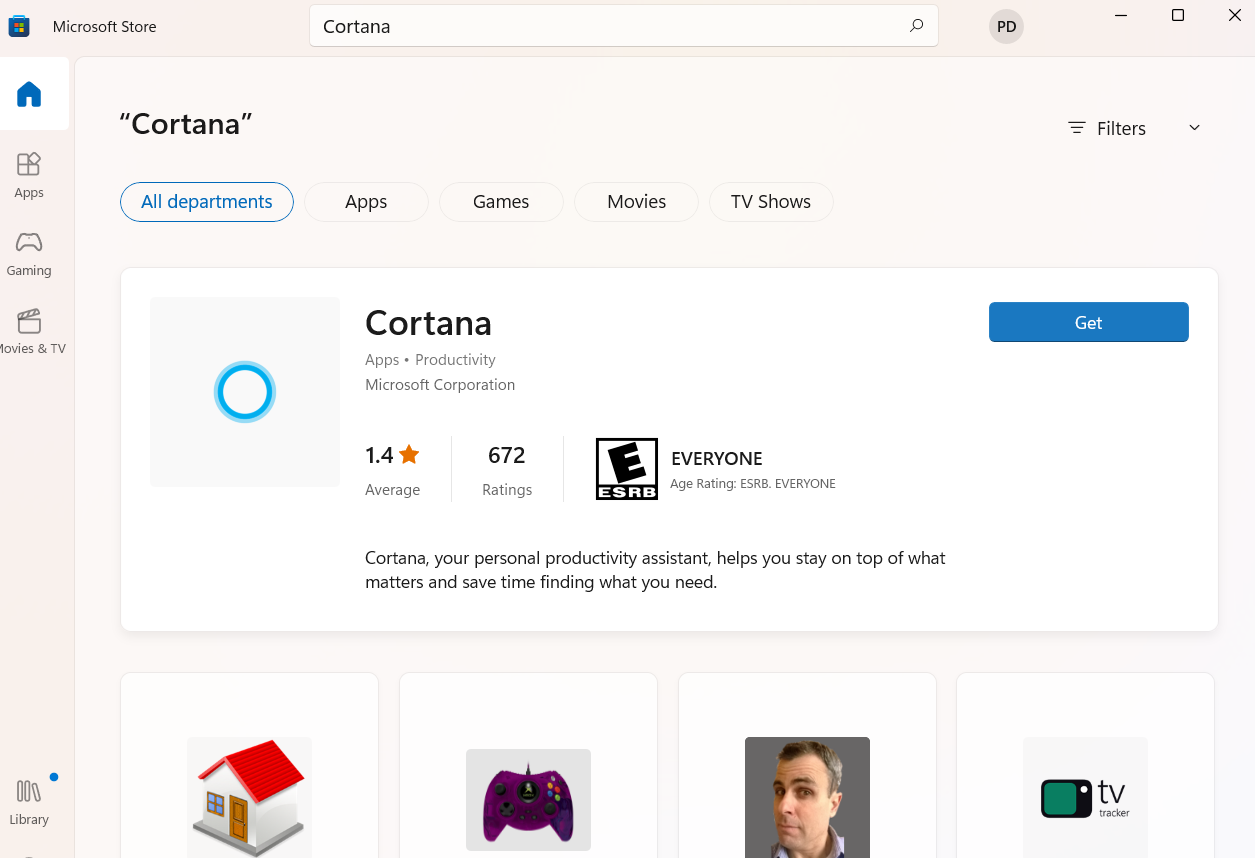Click the Microsoft Store logo
The height and width of the screenshot is (858, 1255).
19,25
